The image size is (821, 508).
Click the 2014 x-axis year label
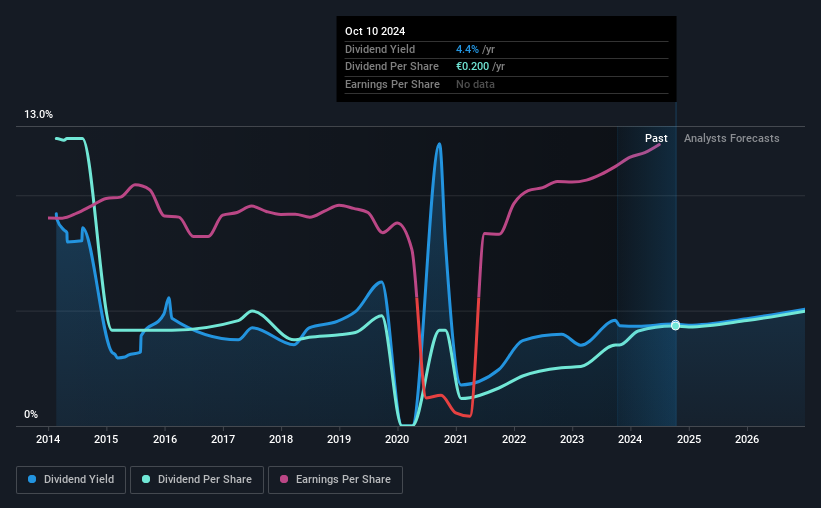48,439
